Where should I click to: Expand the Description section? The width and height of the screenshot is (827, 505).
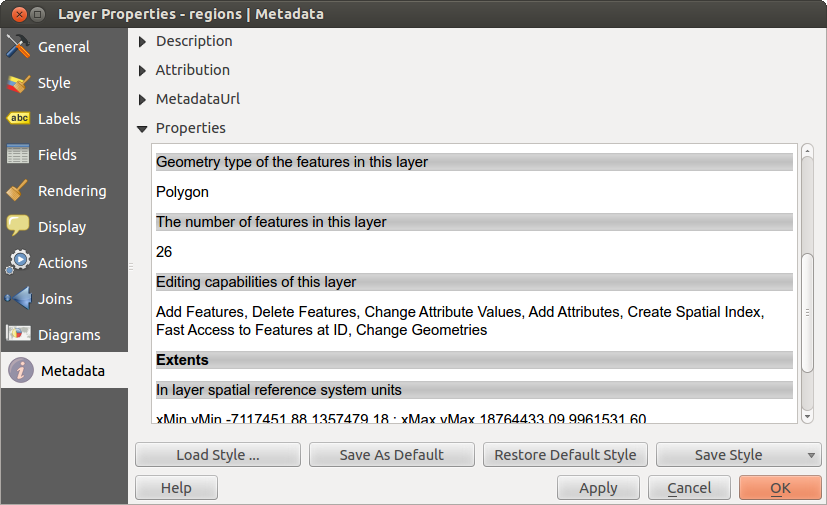142,41
